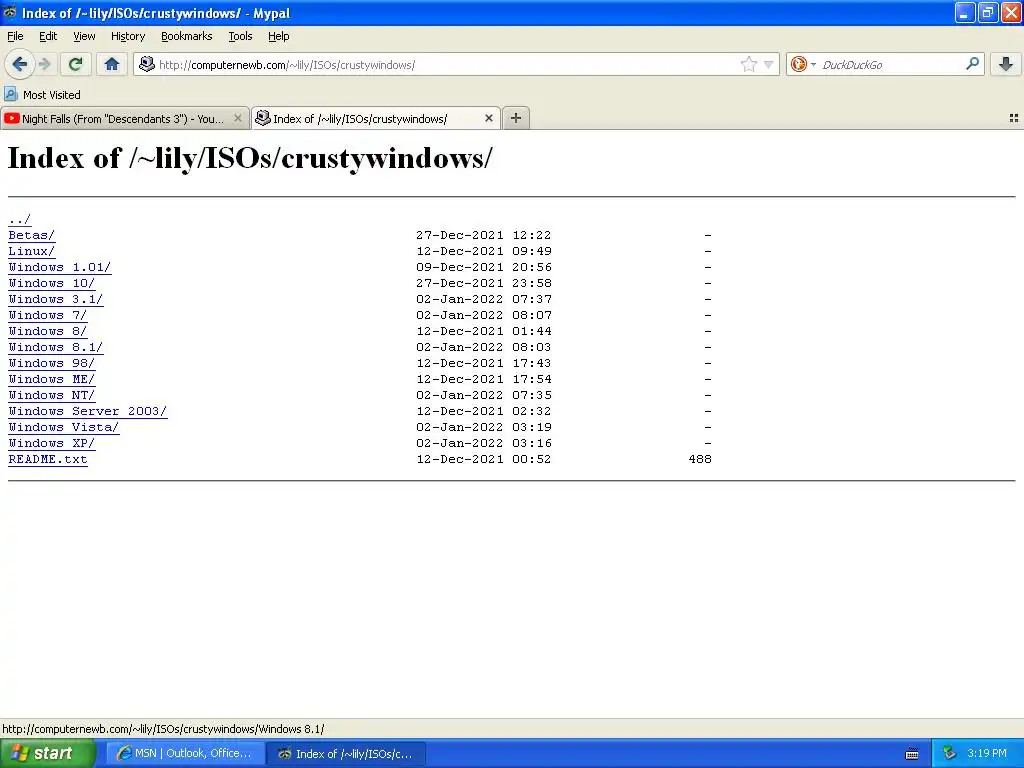Click the site identity icon in address bar

click(x=147, y=64)
